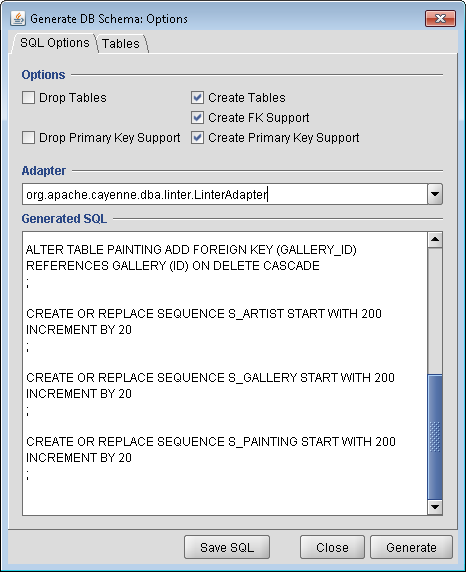Close the Generate DB Schema dialog
The height and width of the screenshot is (572, 466).
tap(440, 18)
